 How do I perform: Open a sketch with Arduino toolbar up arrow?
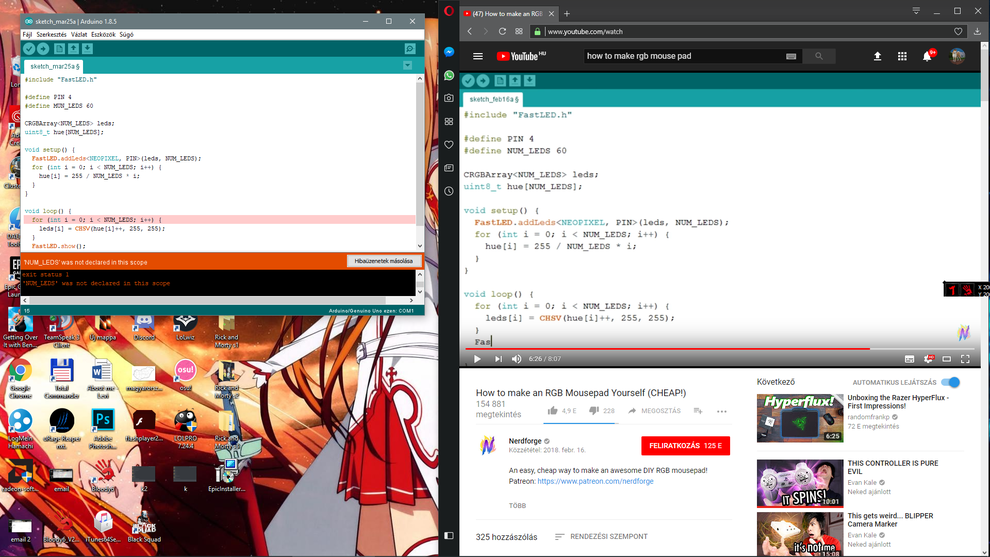point(73,49)
